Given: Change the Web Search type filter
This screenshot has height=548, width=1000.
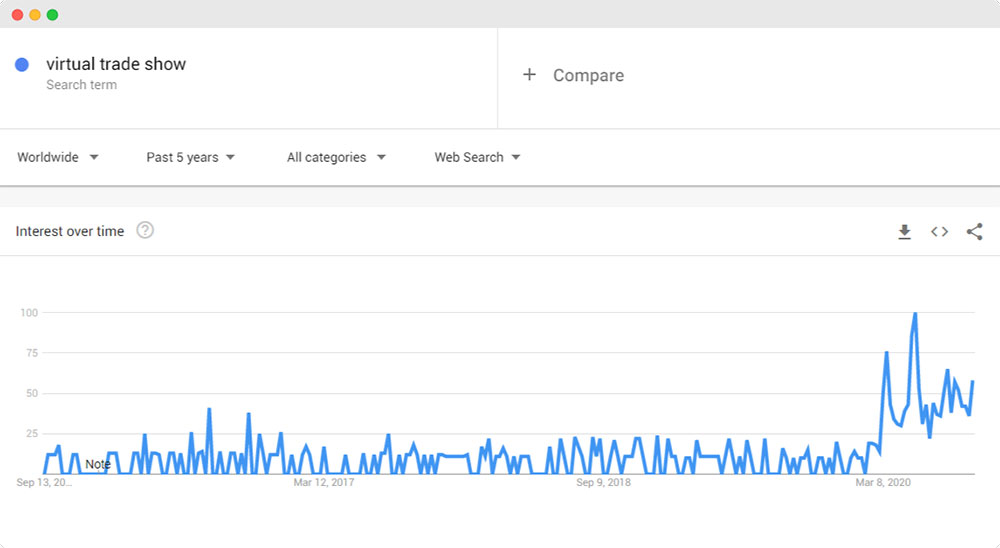Looking at the screenshot, I should 477,157.
